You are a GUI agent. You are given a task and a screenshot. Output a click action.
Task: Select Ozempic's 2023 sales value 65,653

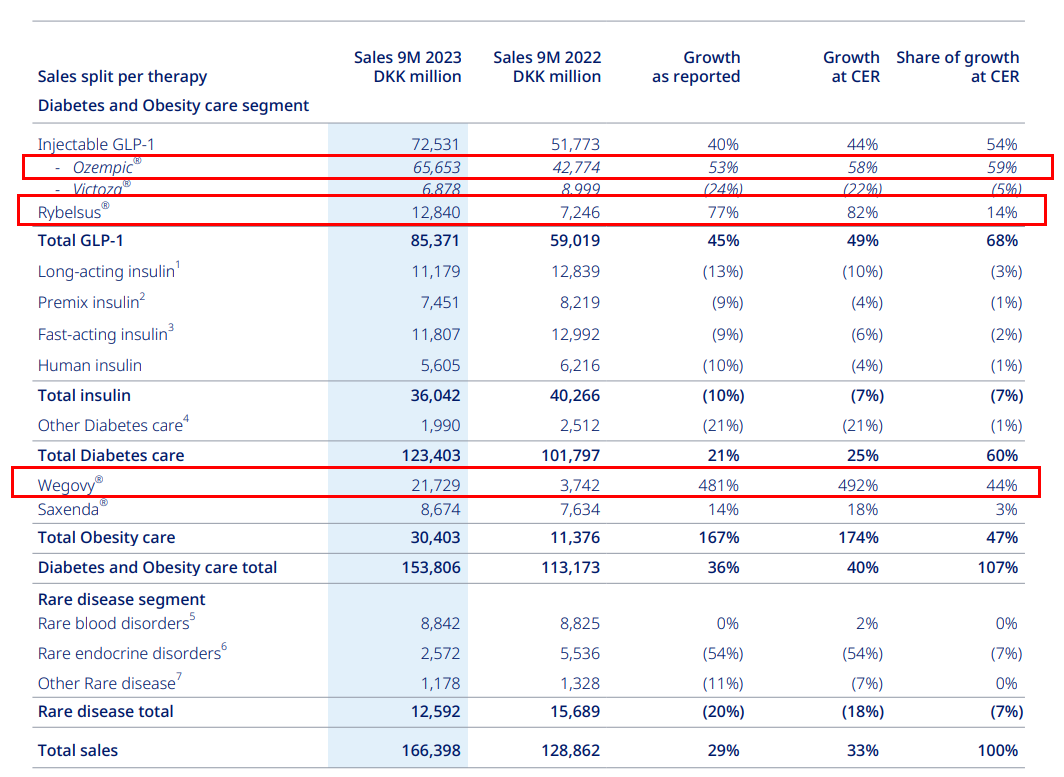coord(436,168)
